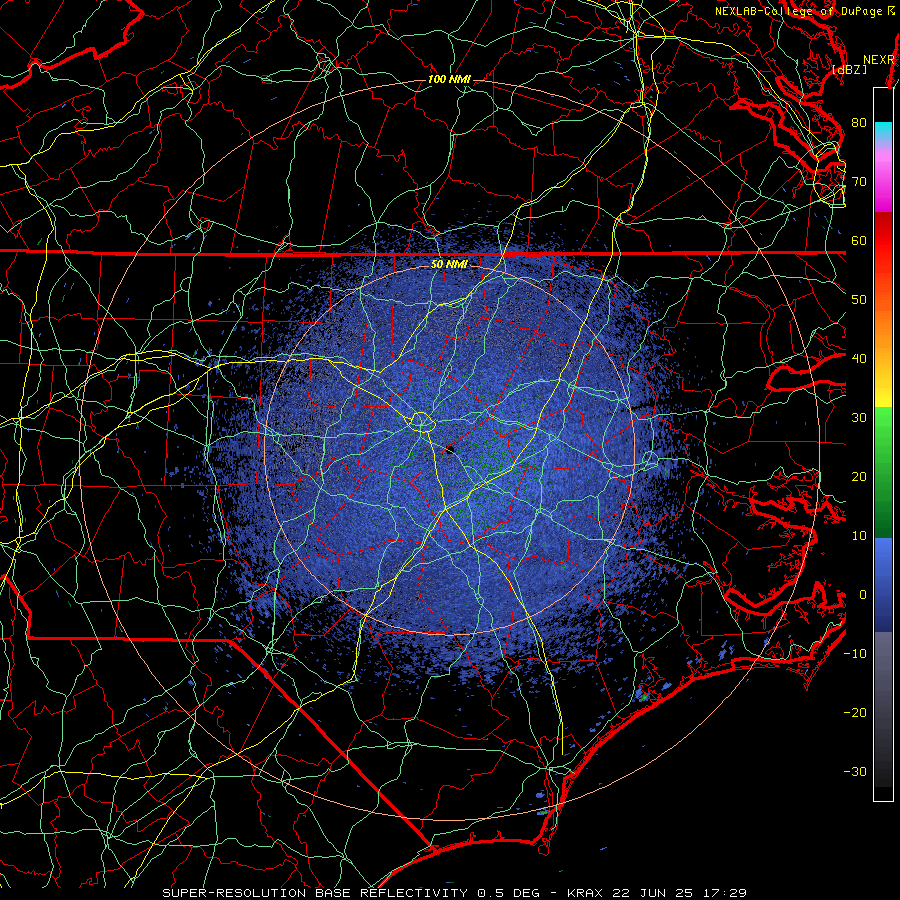Click the black radar site dot at center

pyautogui.click(x=450, y=450)
